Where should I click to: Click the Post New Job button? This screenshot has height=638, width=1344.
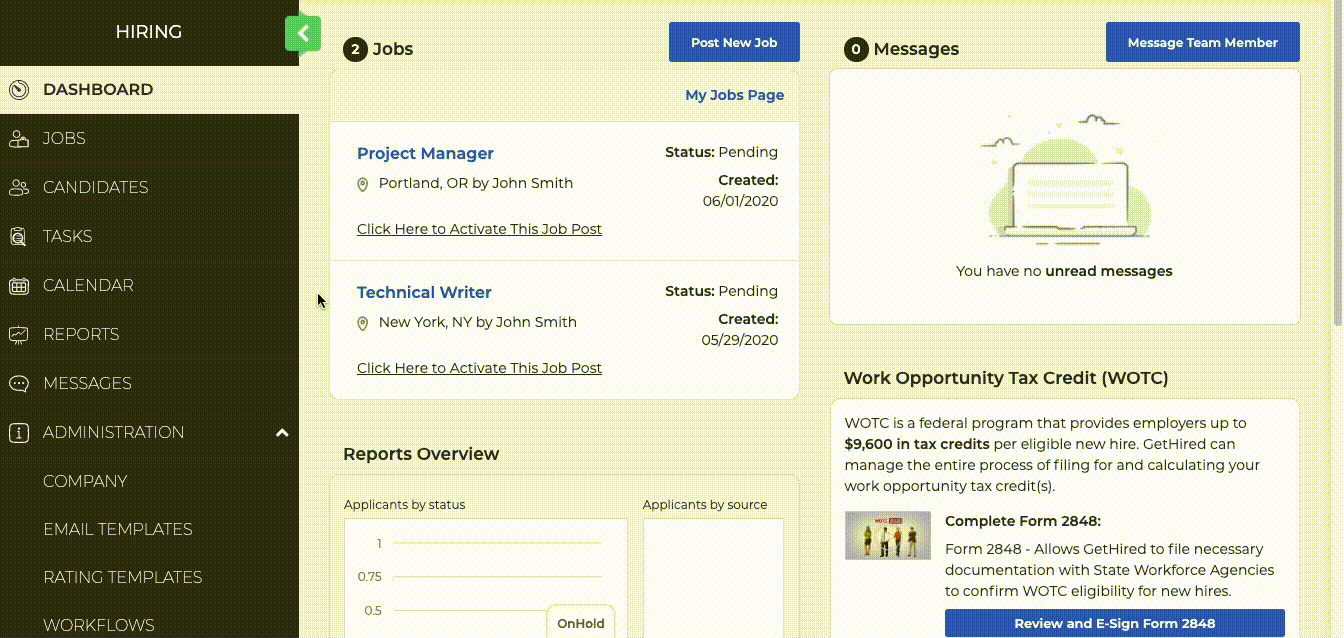pyautogui.click(x=734, y=42)
